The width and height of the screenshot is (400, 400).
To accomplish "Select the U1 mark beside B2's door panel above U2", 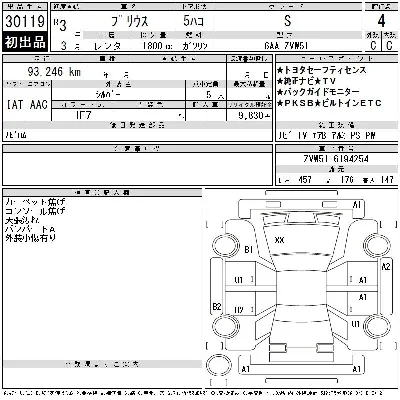I will 239,280.
